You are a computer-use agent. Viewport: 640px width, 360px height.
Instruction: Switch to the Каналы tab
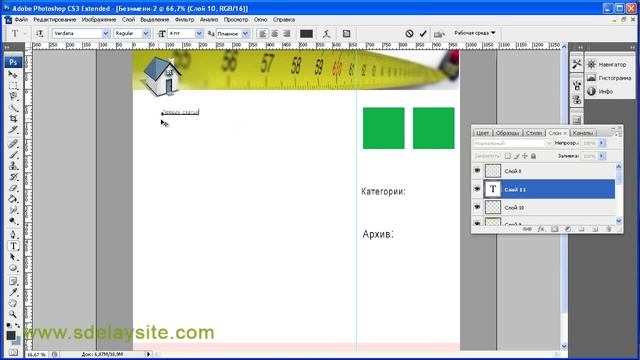[x=582, y=133]
